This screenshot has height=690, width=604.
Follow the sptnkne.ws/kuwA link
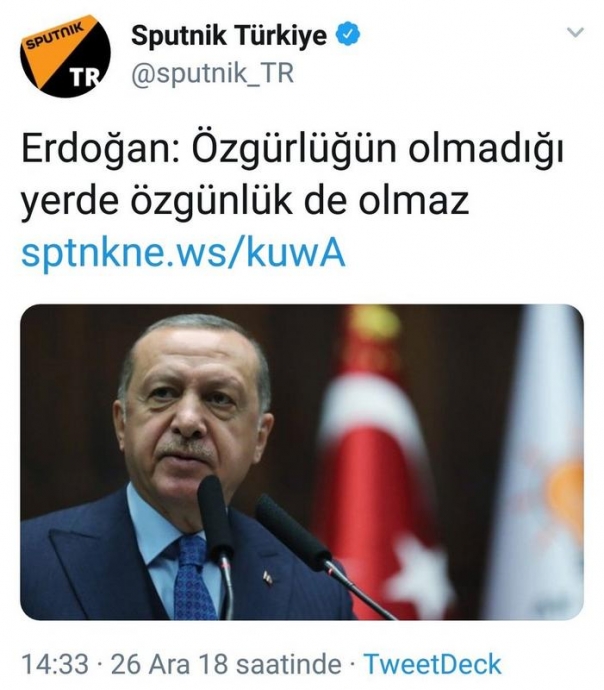click(183, 253)
